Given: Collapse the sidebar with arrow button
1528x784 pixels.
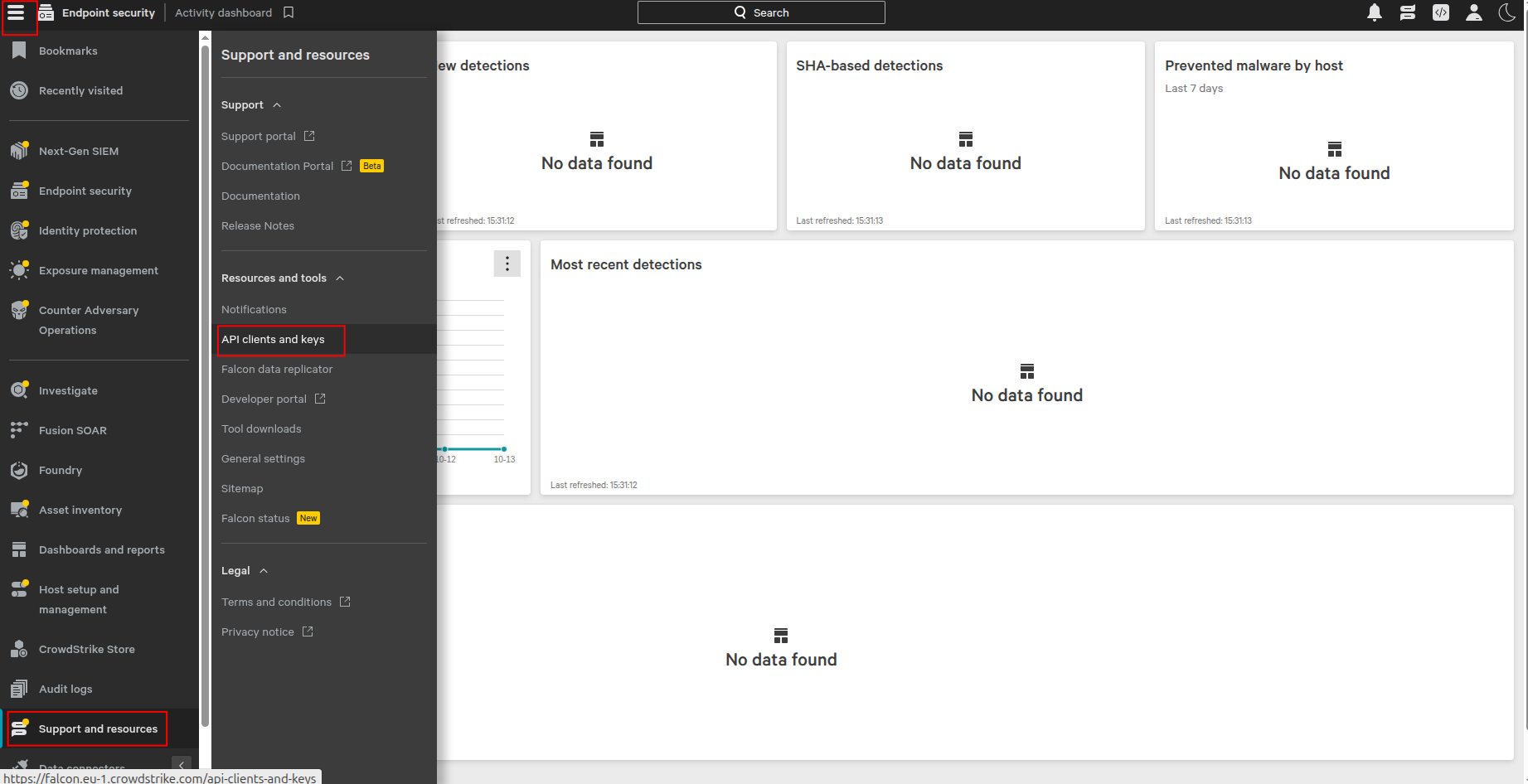Looking at the screenshot, I should click(x=182, y=765).
